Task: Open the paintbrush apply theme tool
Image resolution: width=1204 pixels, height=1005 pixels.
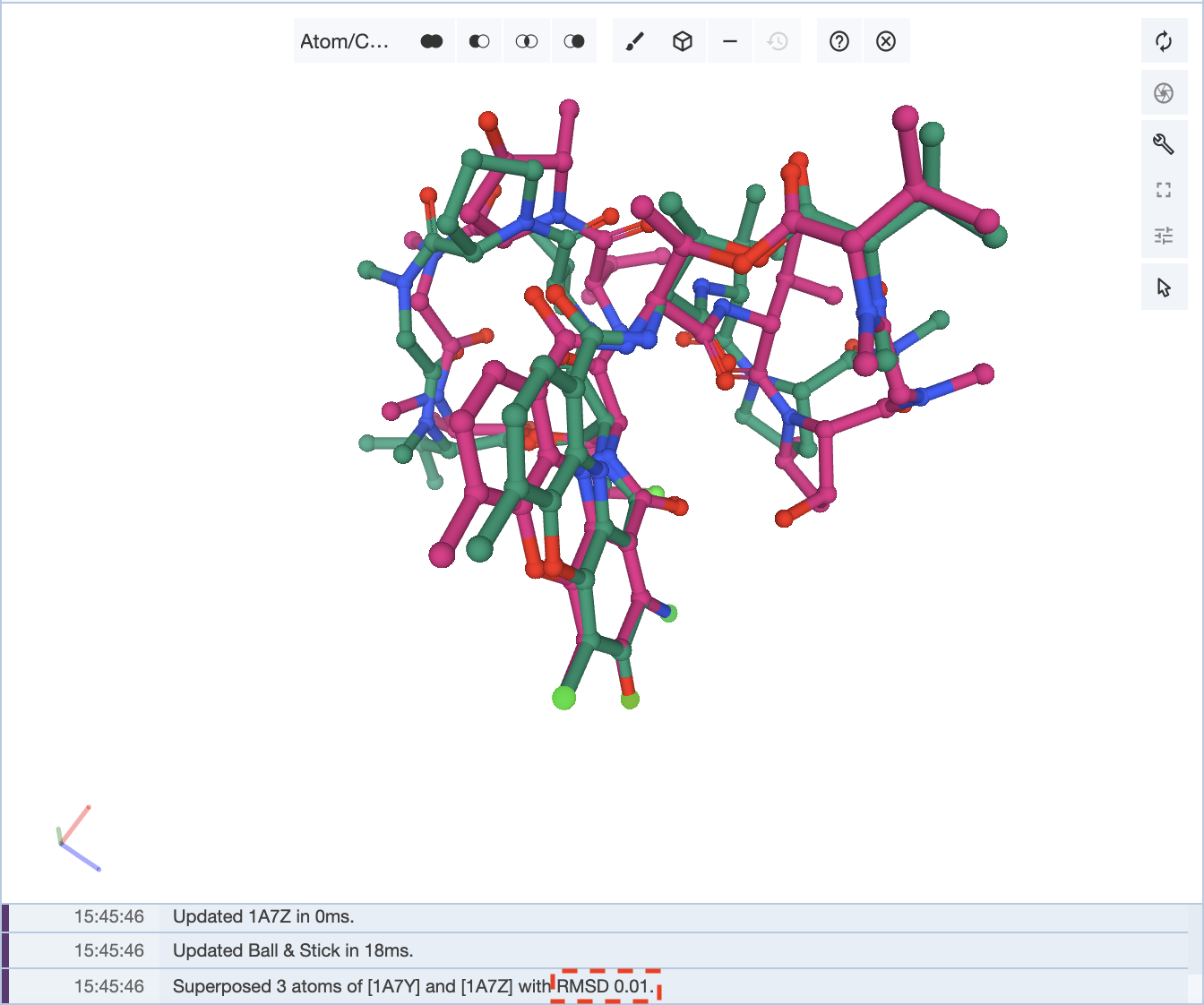Action: point(635,41)
